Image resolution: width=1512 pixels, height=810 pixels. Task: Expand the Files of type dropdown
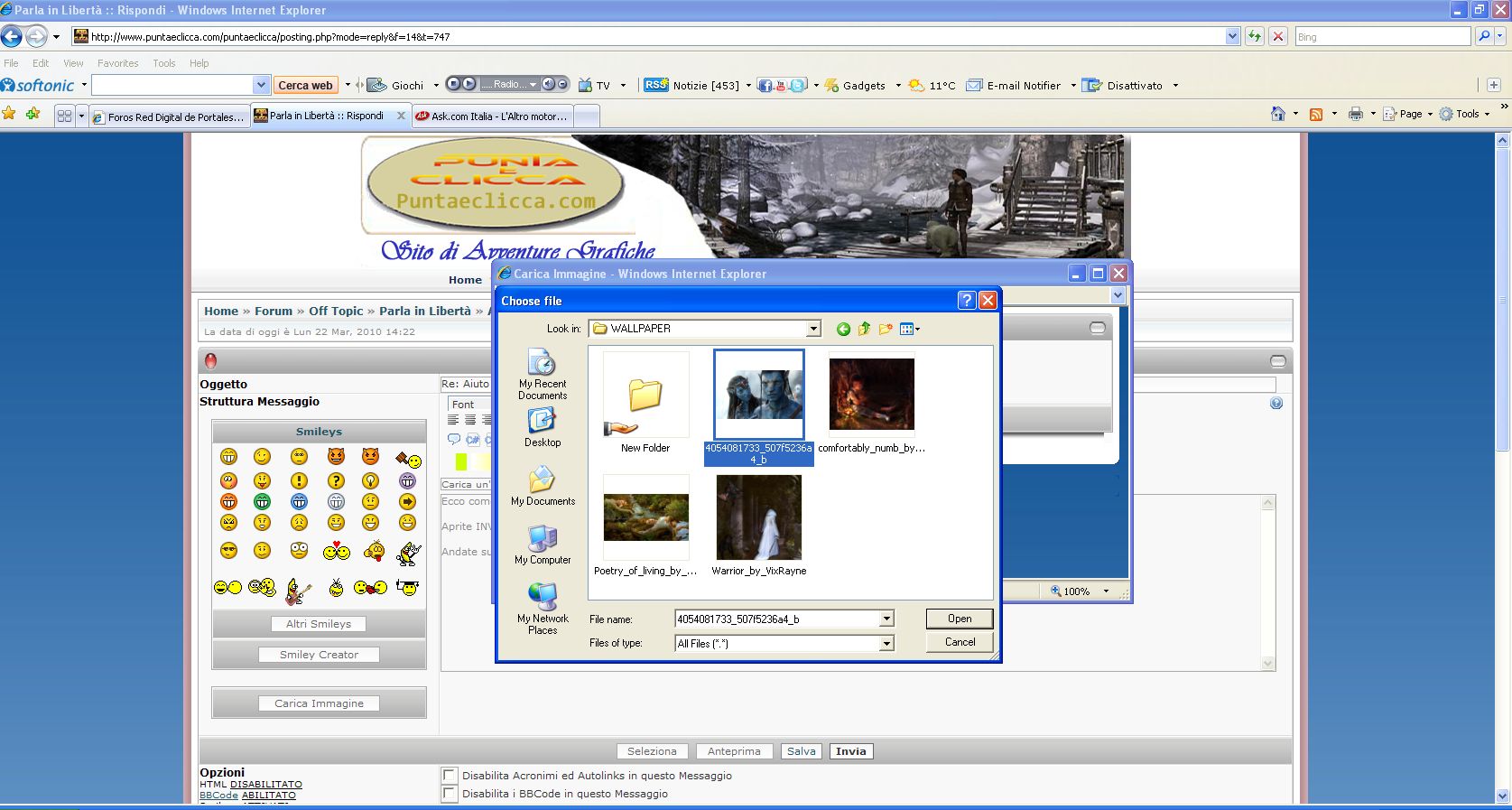coord(886,643)
